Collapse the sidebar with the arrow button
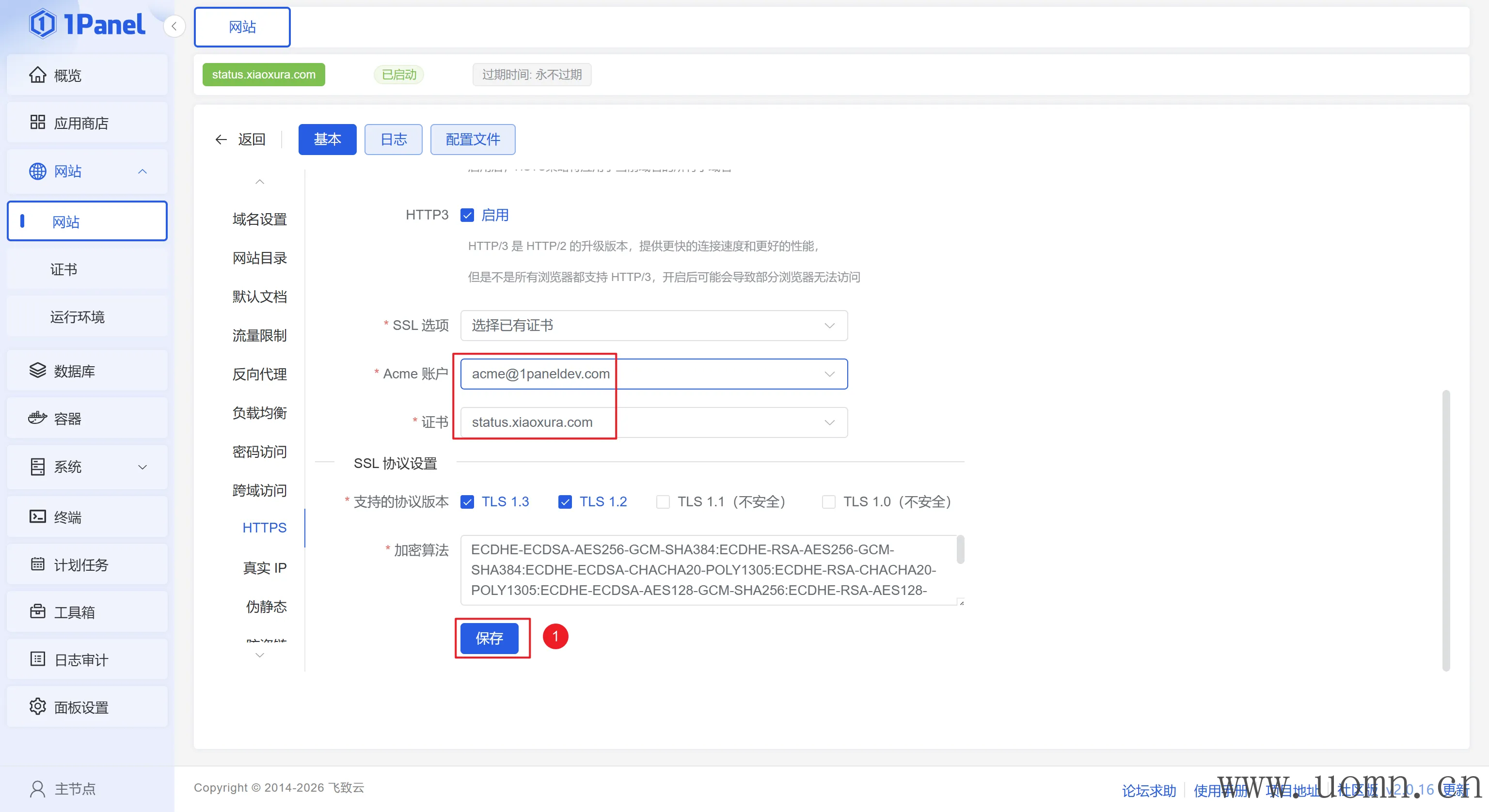Viewport: 1489px width, 812px height. click(x=174, y=27)
